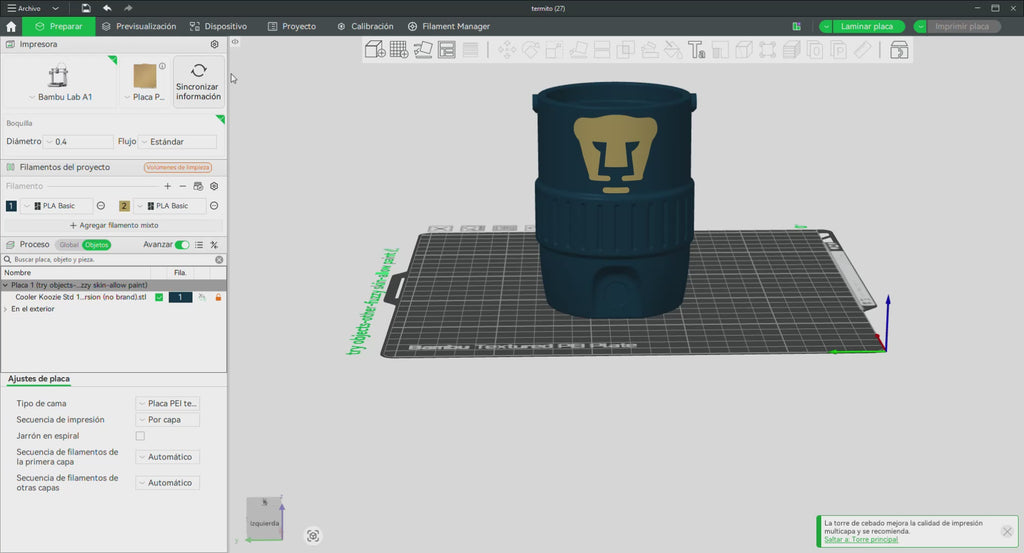Click the Home icon

click(11, 27)
